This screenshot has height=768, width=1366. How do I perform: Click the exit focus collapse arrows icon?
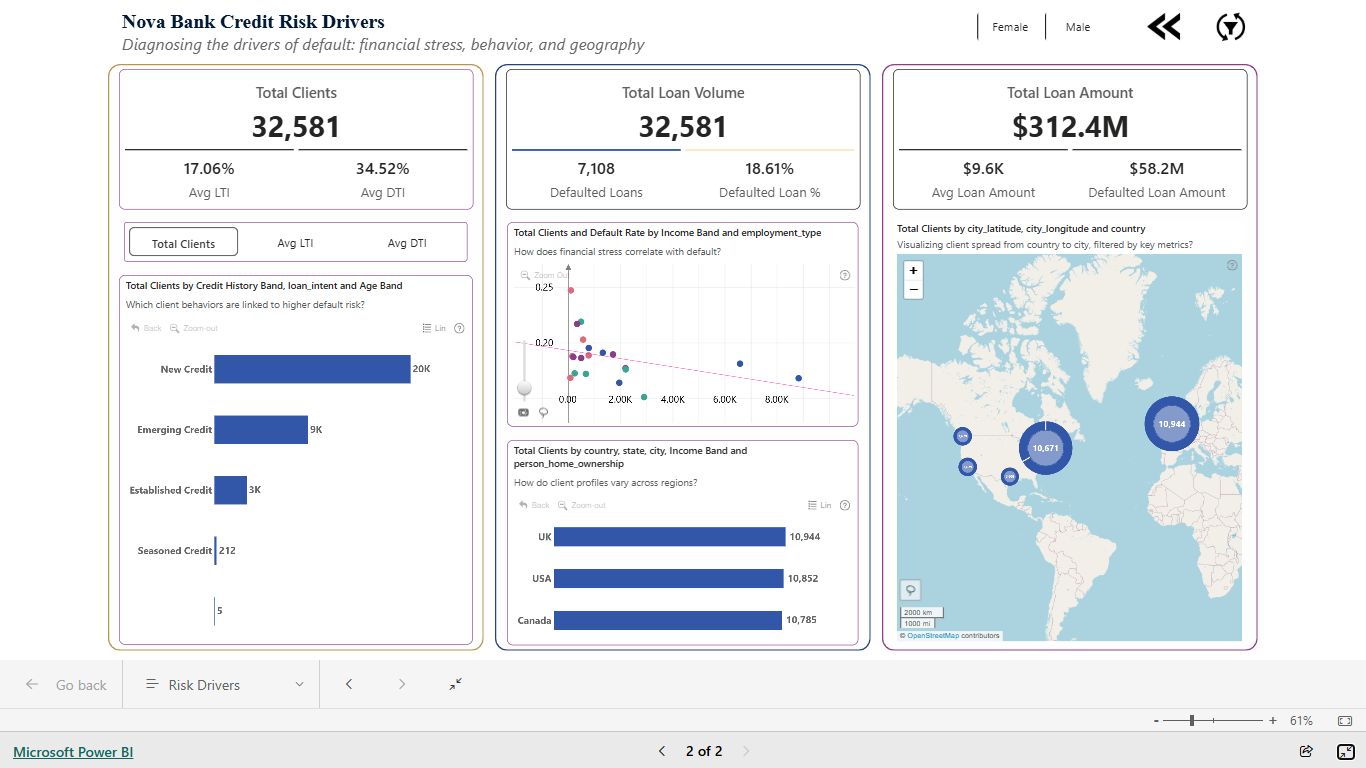(x=456, y=684)
